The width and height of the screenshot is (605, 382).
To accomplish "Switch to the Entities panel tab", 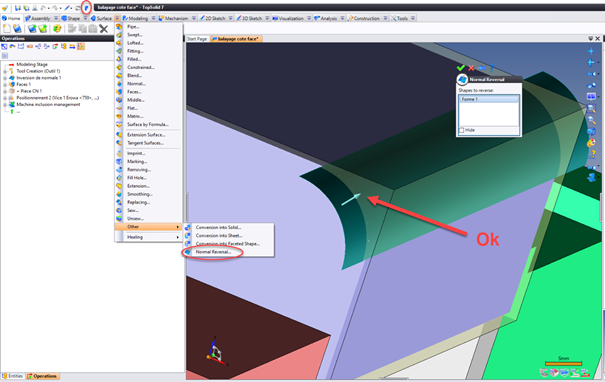I will tap(13, 376).
